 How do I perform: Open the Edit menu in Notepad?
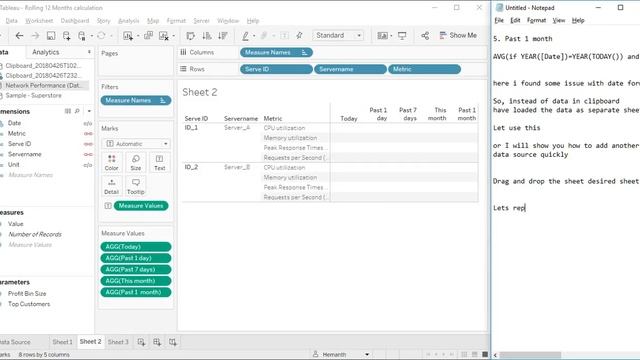click(x=515, y=20)
